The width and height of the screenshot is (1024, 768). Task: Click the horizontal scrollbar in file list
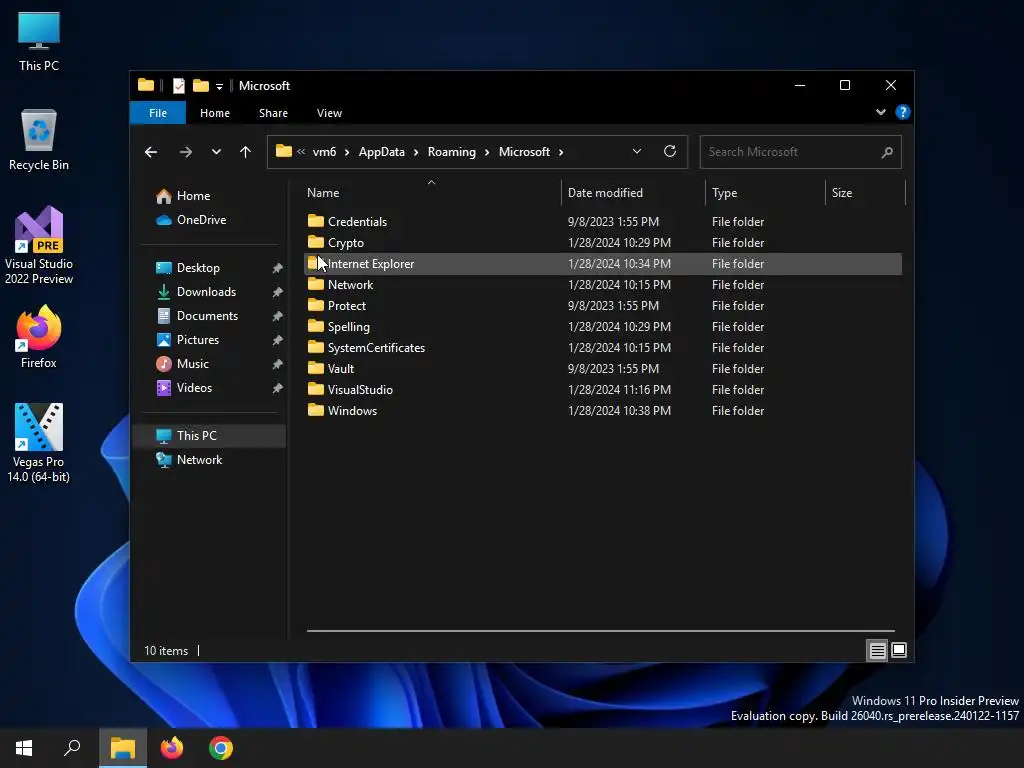coord(601,632)
